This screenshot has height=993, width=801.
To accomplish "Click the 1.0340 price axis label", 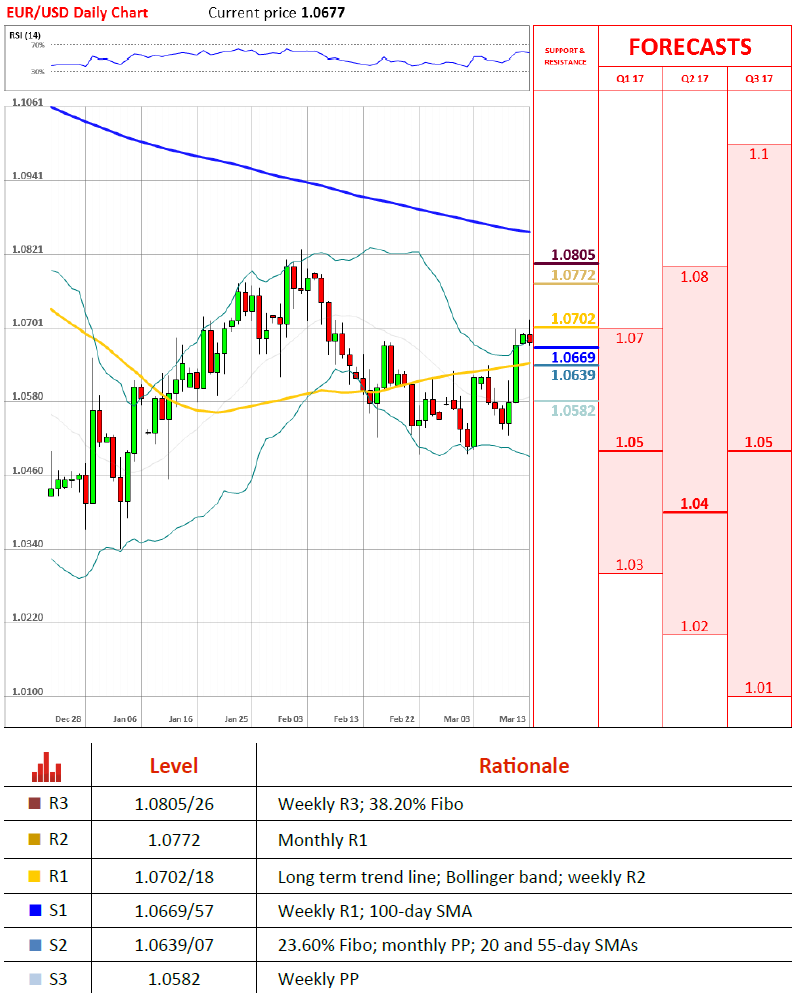I will (x=28, y=544).
